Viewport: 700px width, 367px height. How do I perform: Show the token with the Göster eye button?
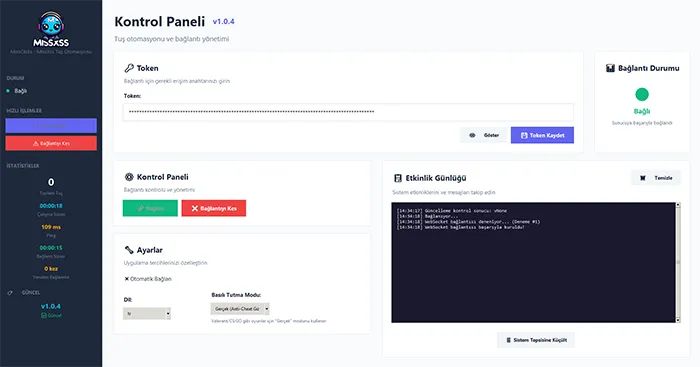[485, 135]
